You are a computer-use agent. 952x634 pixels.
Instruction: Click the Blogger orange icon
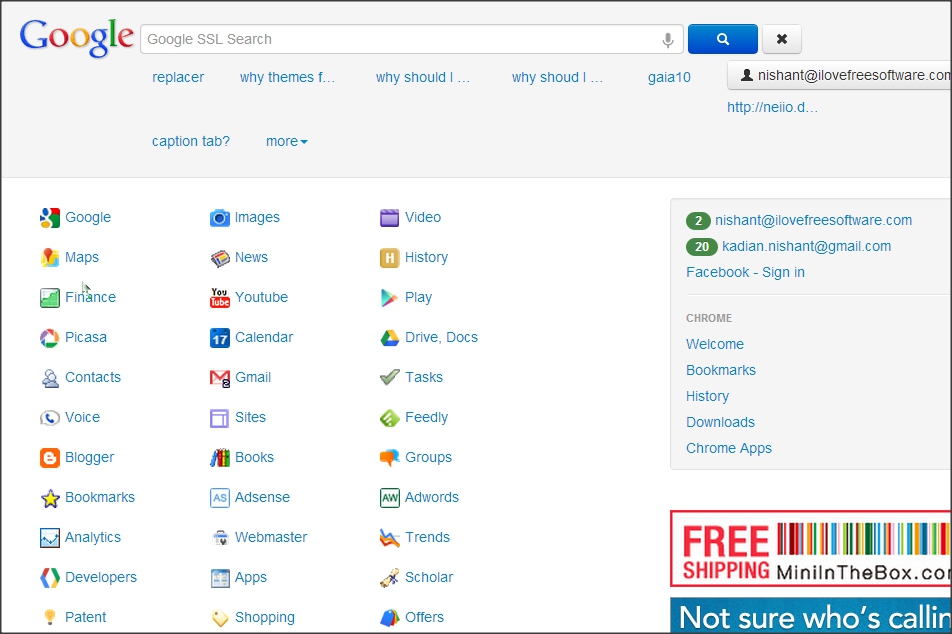pyautogui.click(x=50, y=458)
